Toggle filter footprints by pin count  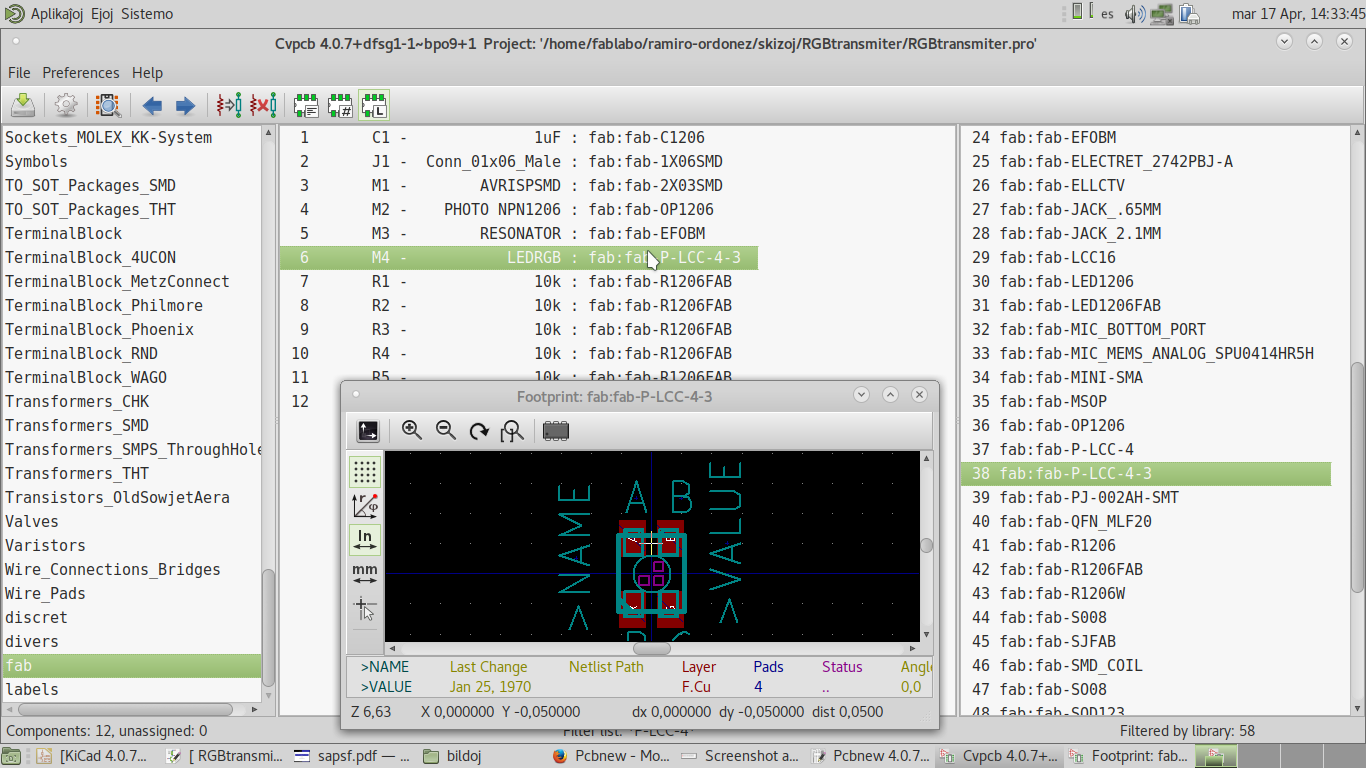coord(340,105)
